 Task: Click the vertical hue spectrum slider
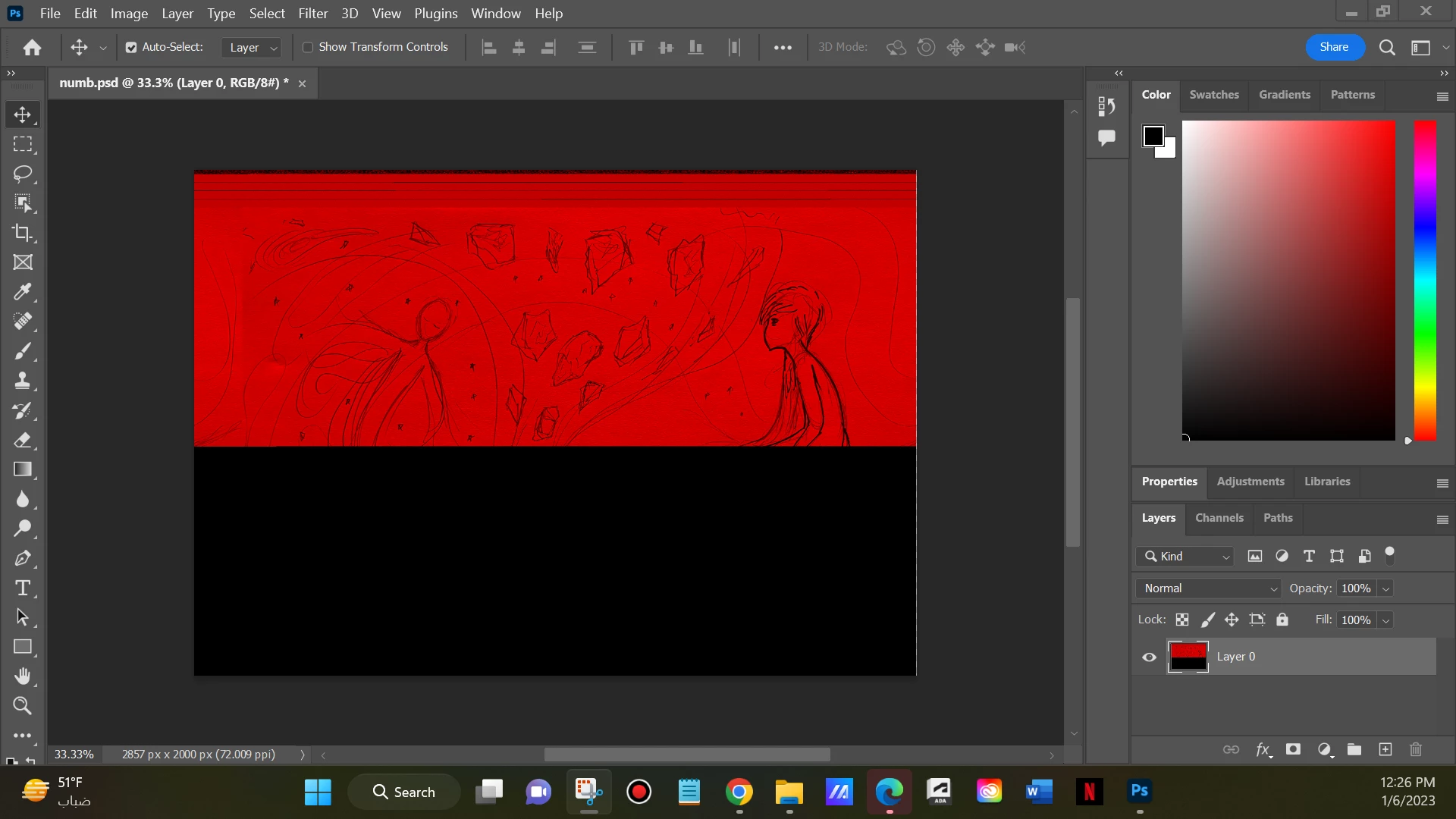[1425, 281]
